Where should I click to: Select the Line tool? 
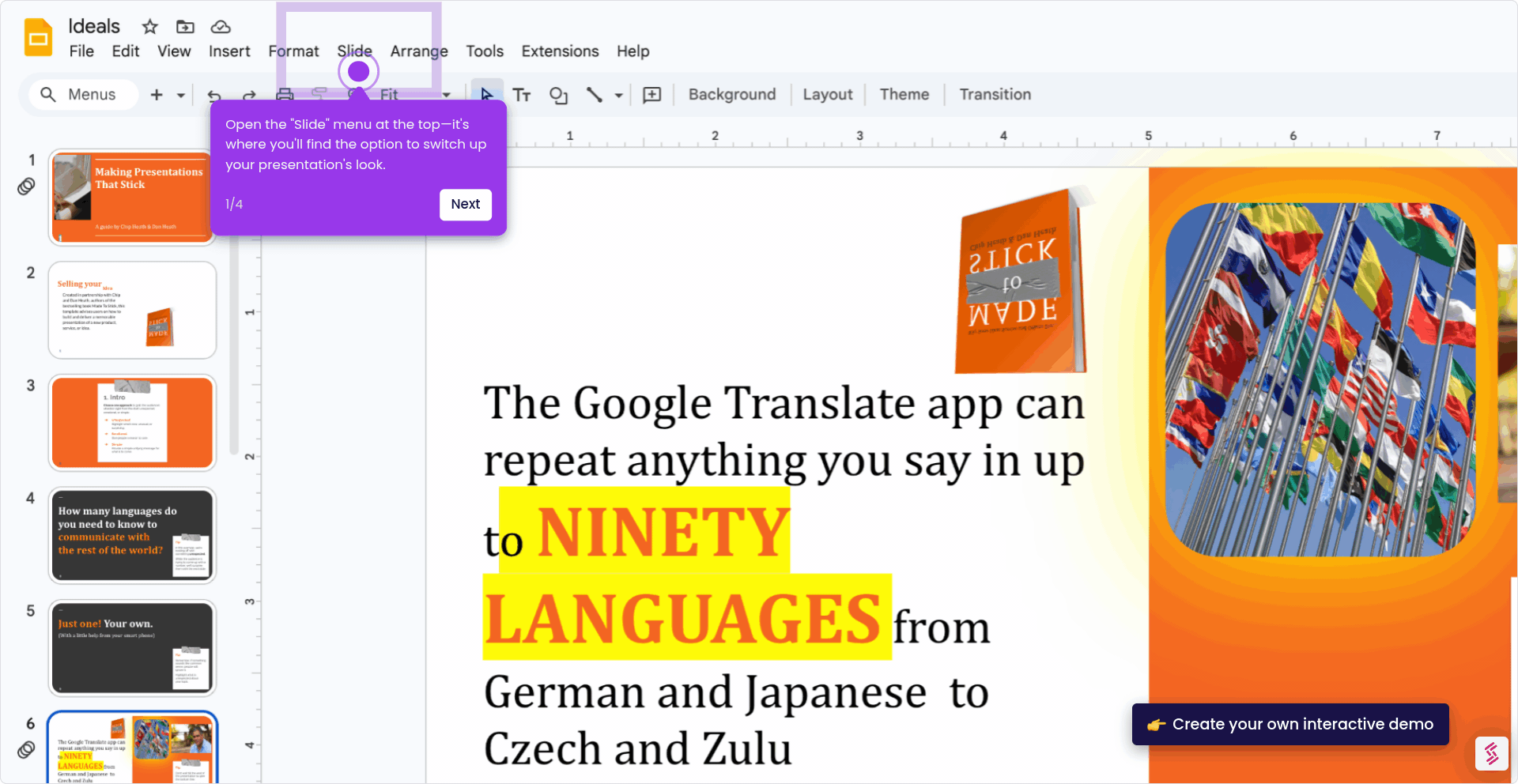[595, 95]
